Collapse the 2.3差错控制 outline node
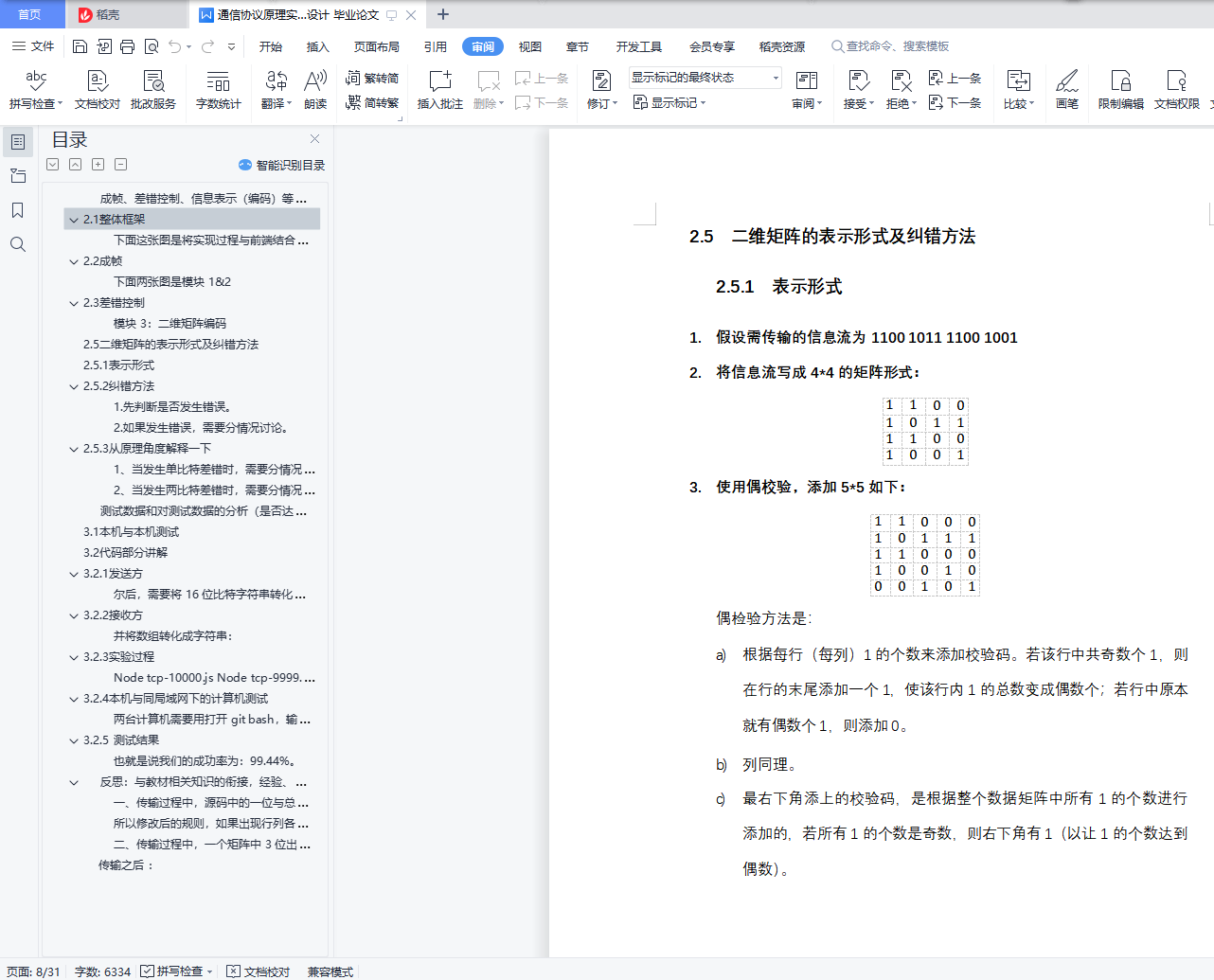 (x=74, y=303)
